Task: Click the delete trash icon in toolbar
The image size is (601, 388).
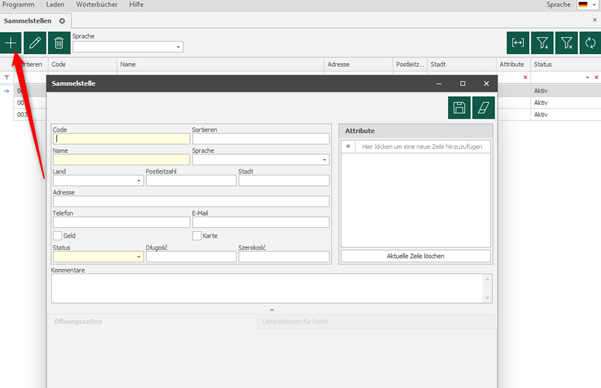Action: [59, 43]
